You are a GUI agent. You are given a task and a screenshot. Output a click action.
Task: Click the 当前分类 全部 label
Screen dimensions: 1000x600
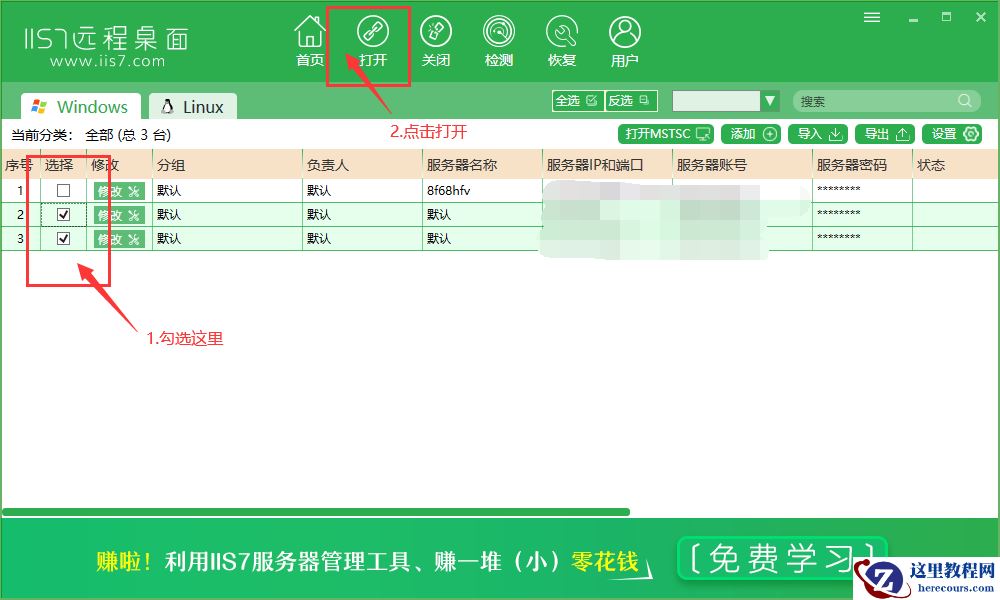coord(91,135)
